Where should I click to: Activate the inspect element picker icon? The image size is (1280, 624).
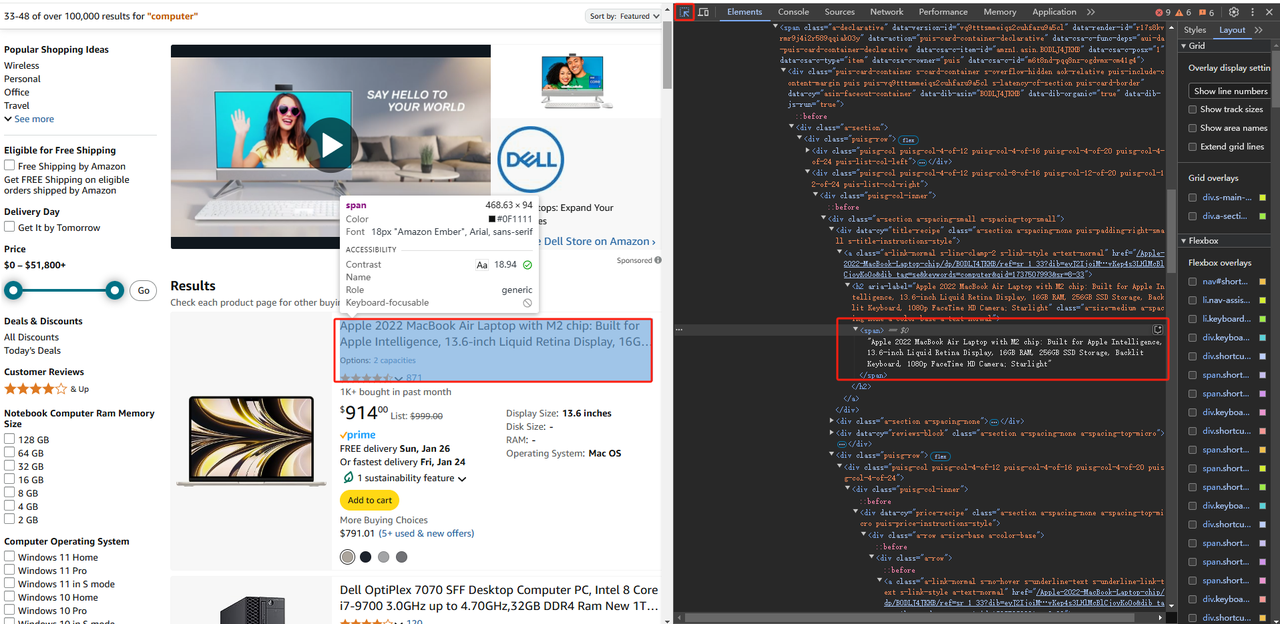[685, 12]
